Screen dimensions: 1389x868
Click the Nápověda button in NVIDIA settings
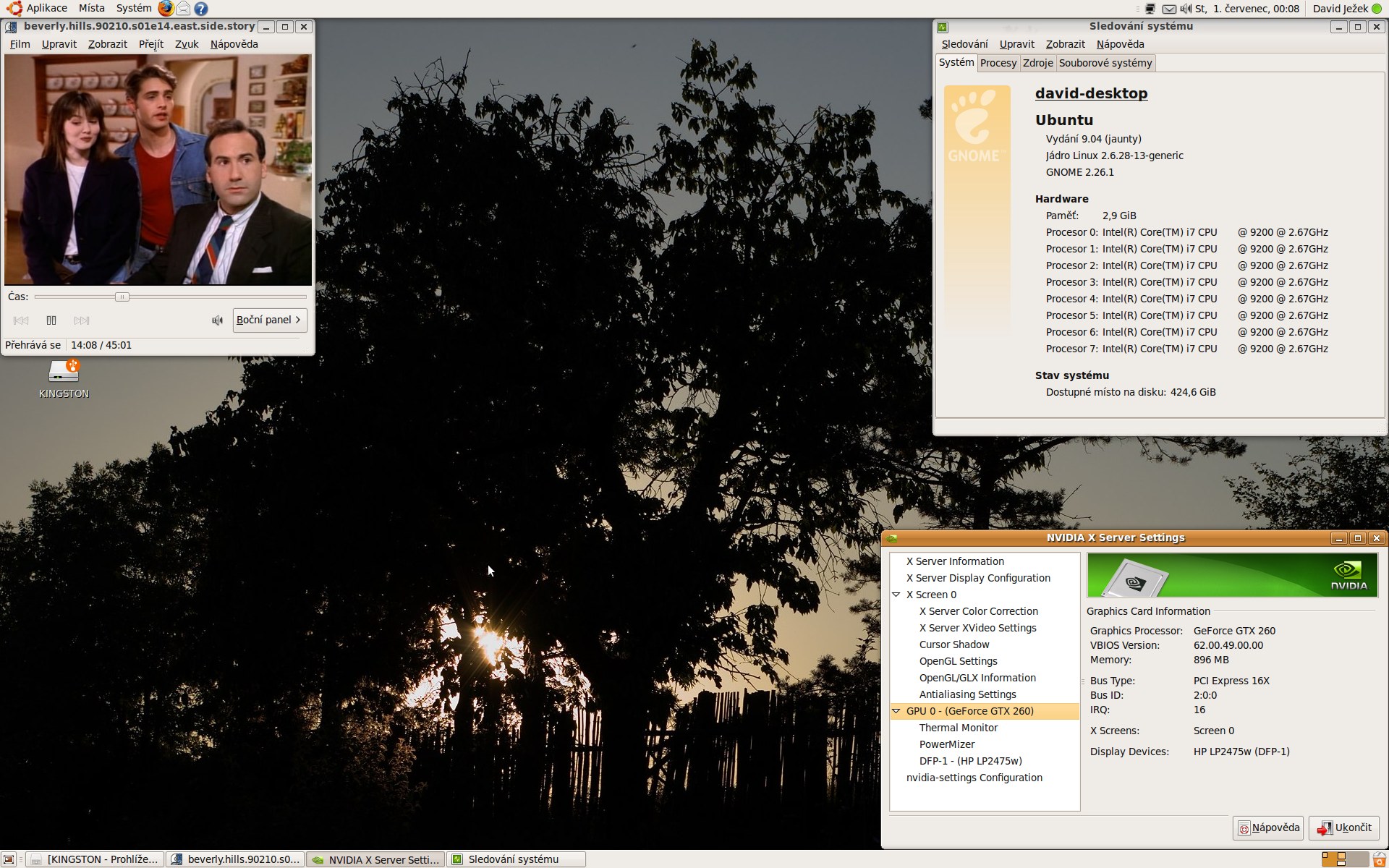(x=1268, y=827)
